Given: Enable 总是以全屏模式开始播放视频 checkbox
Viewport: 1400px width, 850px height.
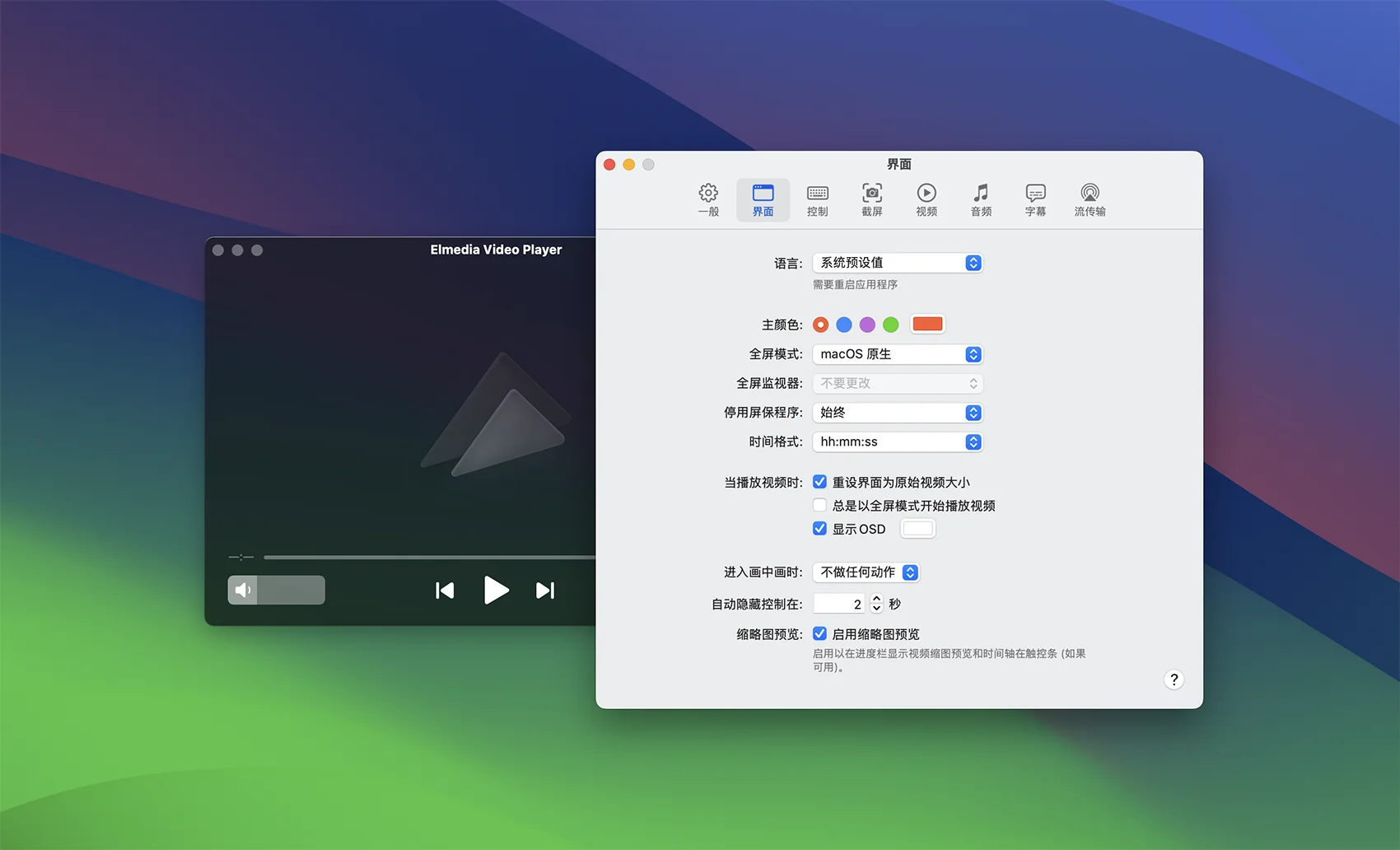Looking at the screenshot, I should 819,505.
